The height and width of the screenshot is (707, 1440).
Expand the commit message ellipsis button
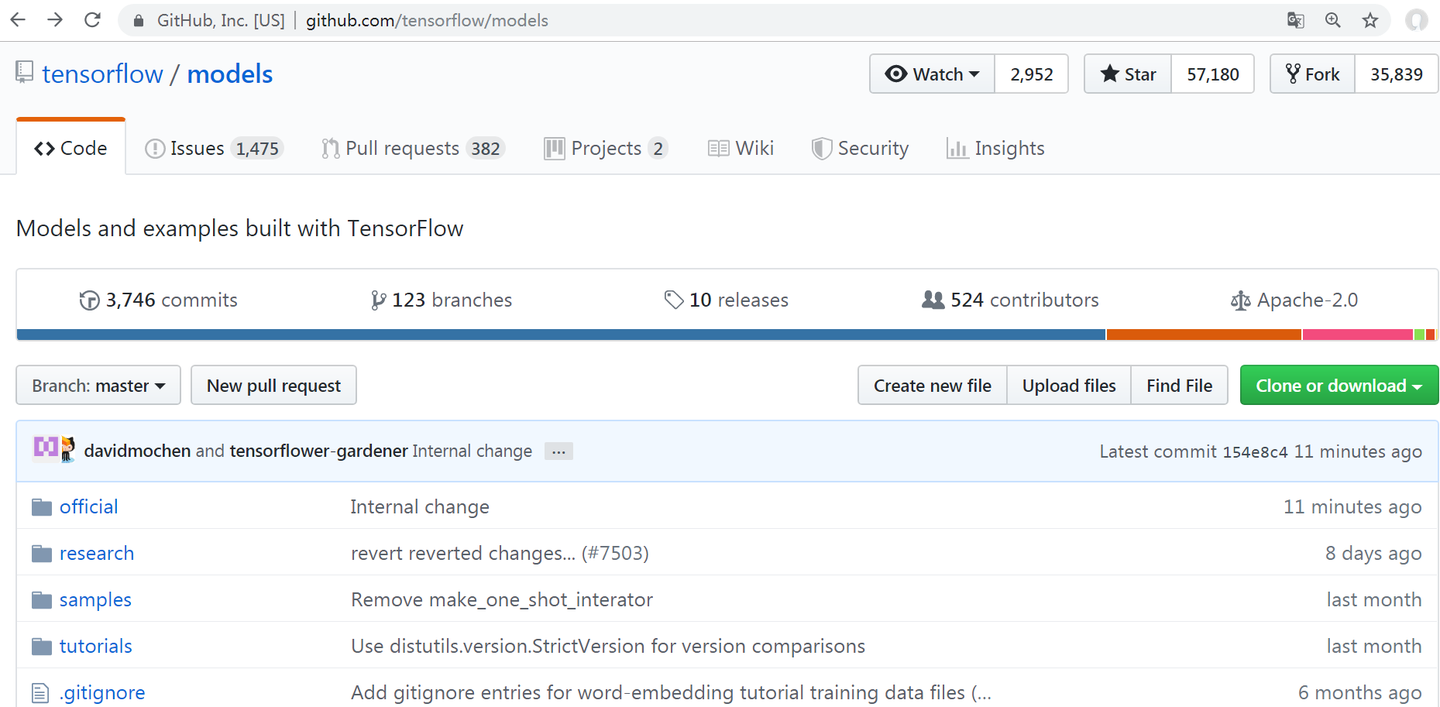coord(559,451)
